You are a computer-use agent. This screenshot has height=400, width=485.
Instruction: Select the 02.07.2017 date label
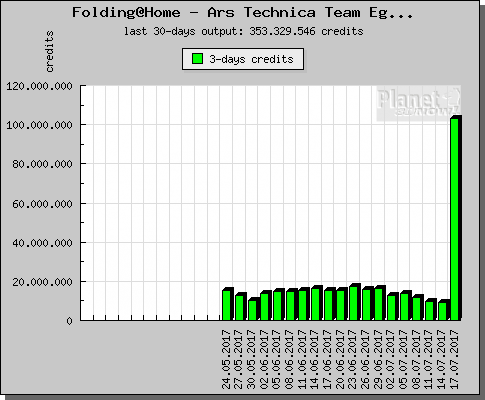(391, 359)
